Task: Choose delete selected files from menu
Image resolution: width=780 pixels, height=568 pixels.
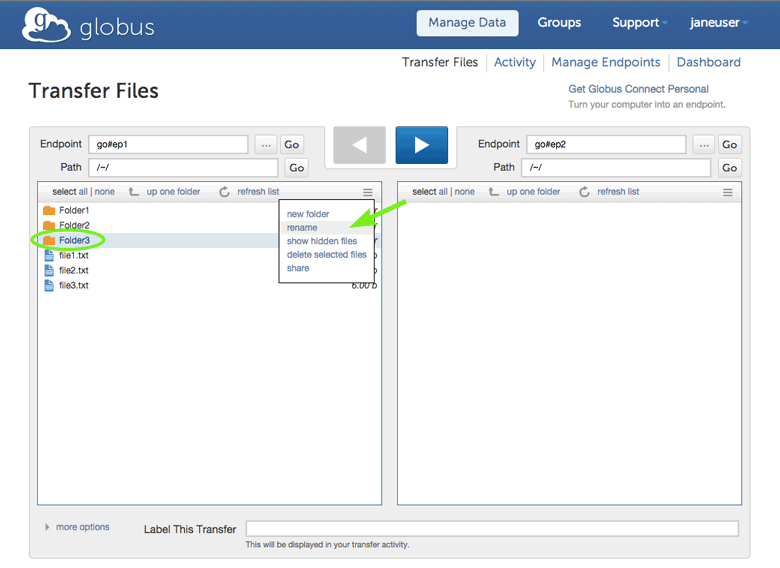Action: (326, 255)
